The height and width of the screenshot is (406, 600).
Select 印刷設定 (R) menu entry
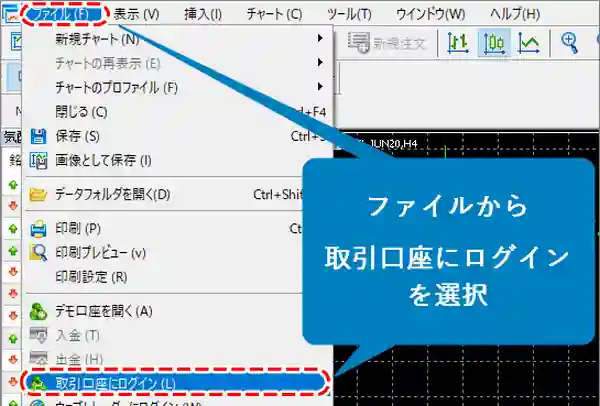pyautogui.click(x=178, y=277)
